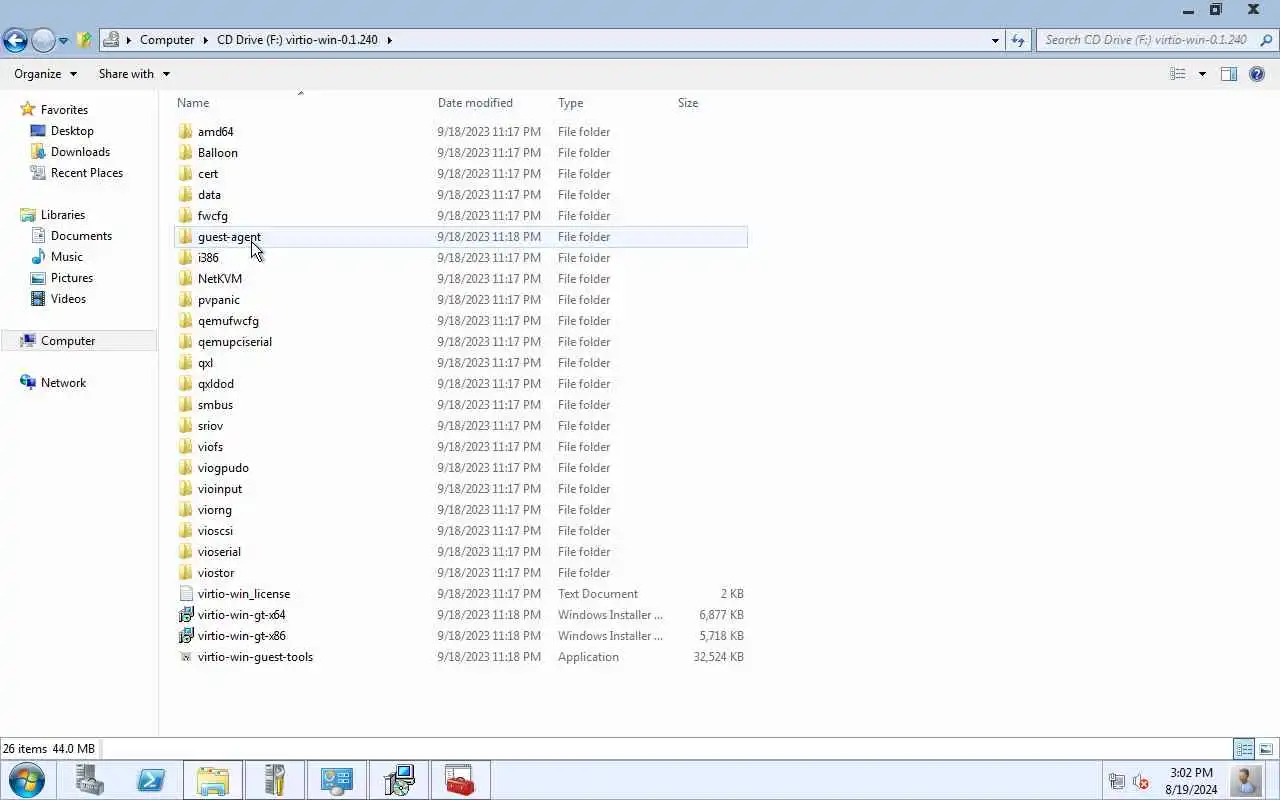Open the Share with menu
This screenshot has width=1280, height=800.
click(134, 74)
